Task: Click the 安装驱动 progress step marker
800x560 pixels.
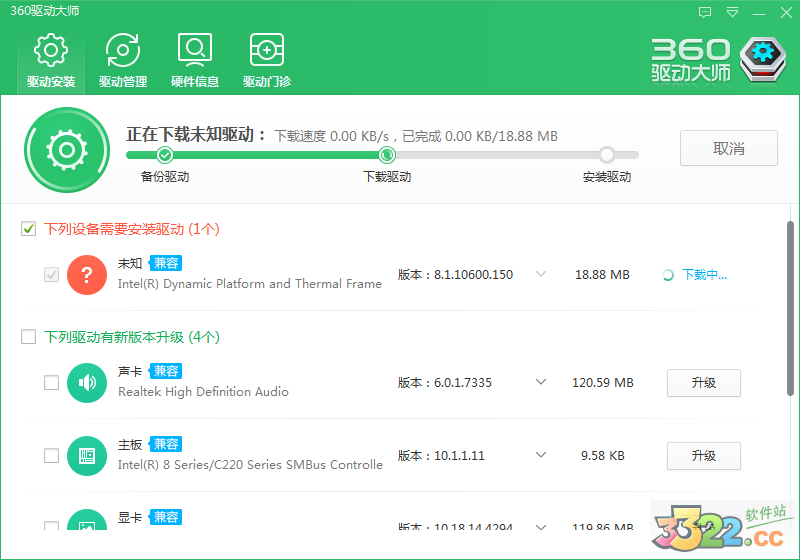Action: 607,155
